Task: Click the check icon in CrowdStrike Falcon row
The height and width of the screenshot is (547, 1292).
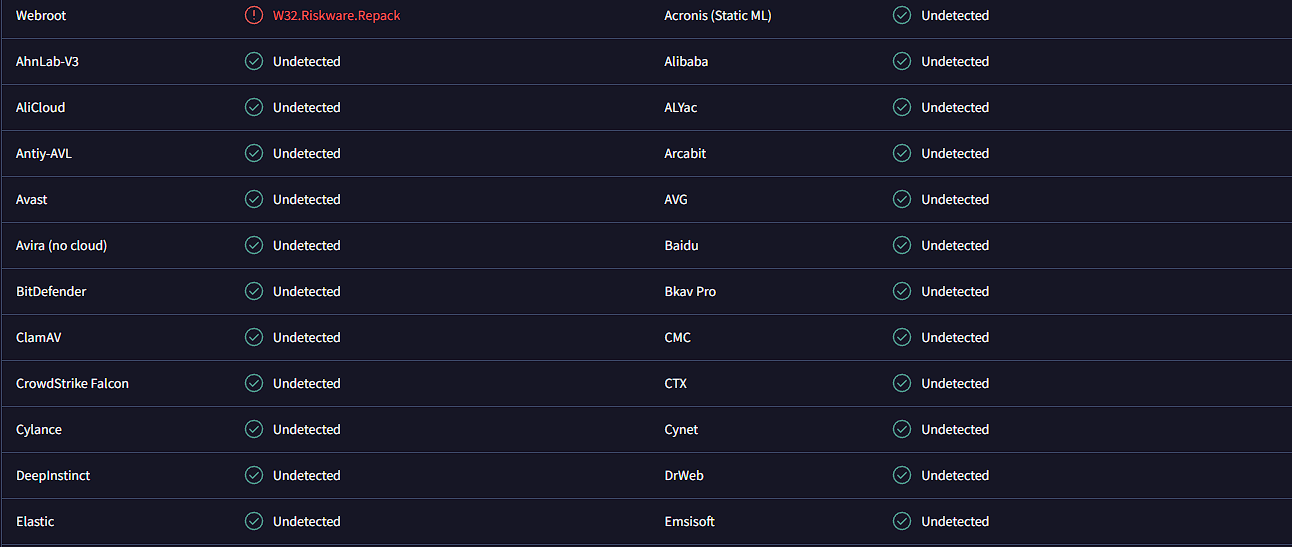Action: click(254, 384)
